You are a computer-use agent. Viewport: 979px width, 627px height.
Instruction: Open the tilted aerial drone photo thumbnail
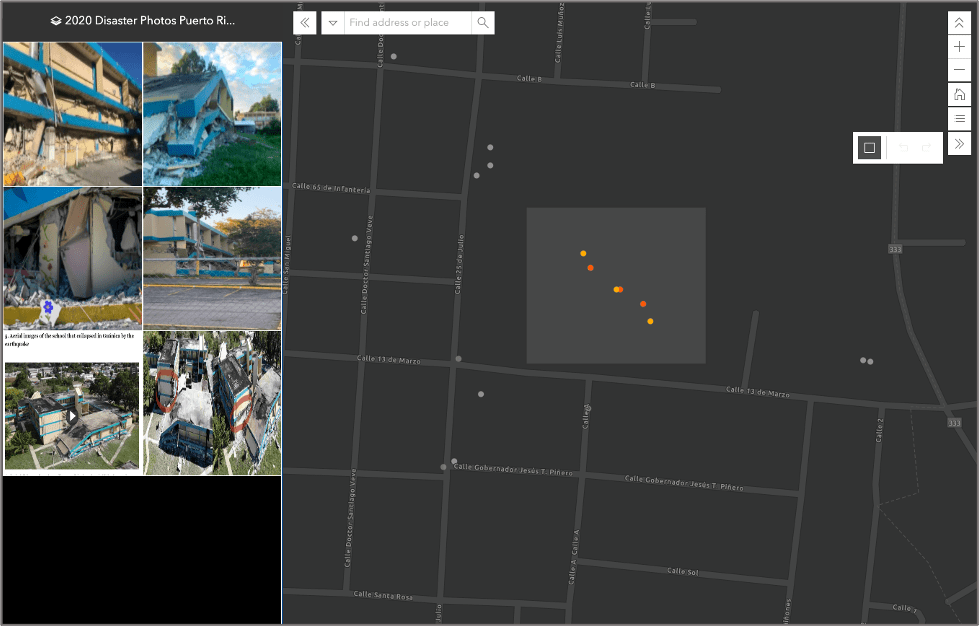[x=211, y=402]
